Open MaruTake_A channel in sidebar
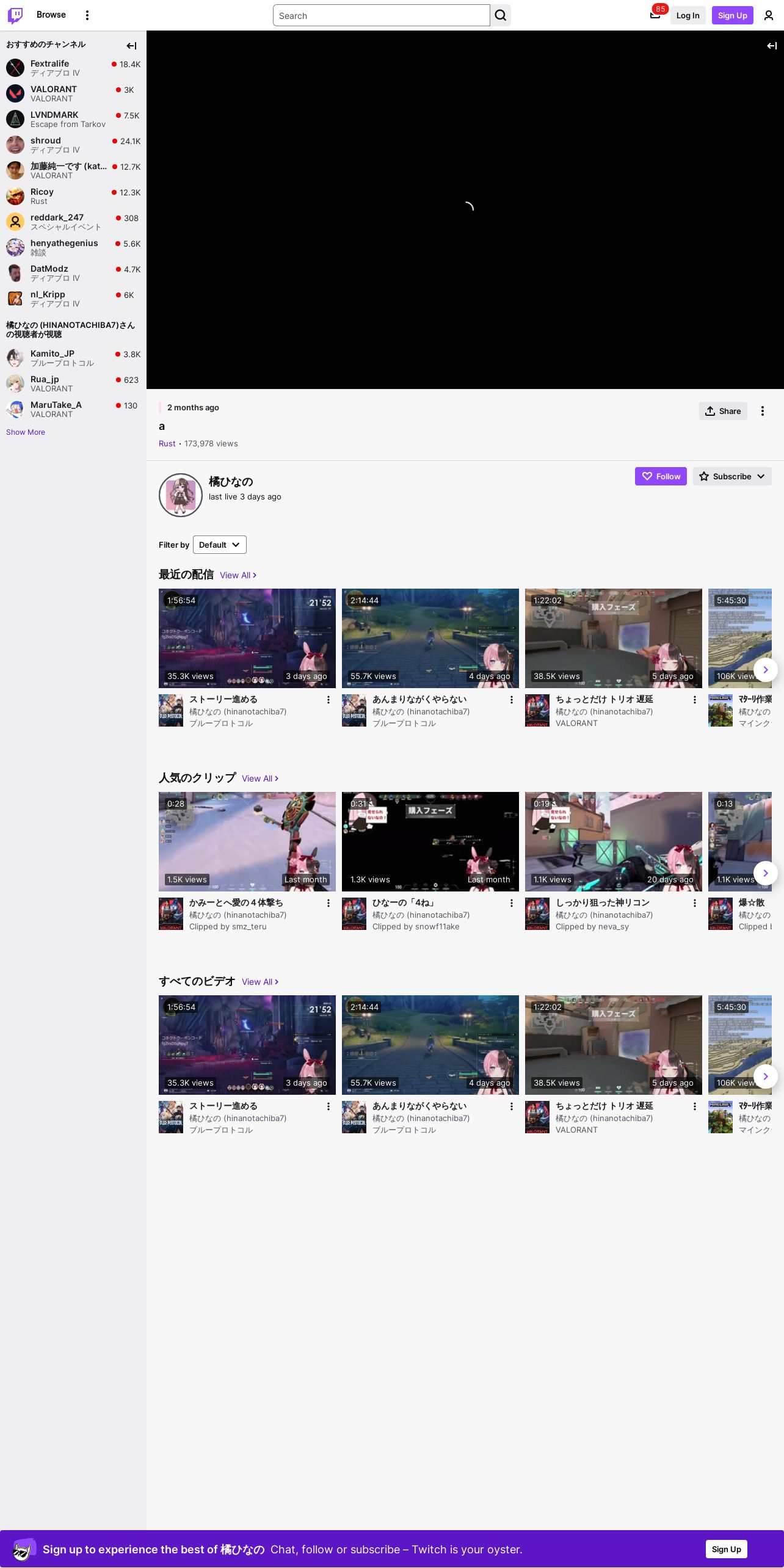Viewport: 784px width, 1568px height. [73, 409]
